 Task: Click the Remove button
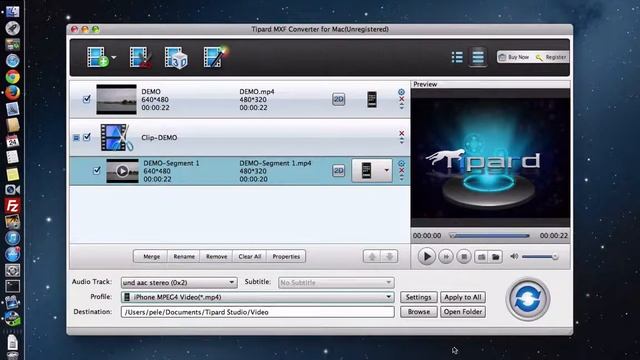[216, 256]
